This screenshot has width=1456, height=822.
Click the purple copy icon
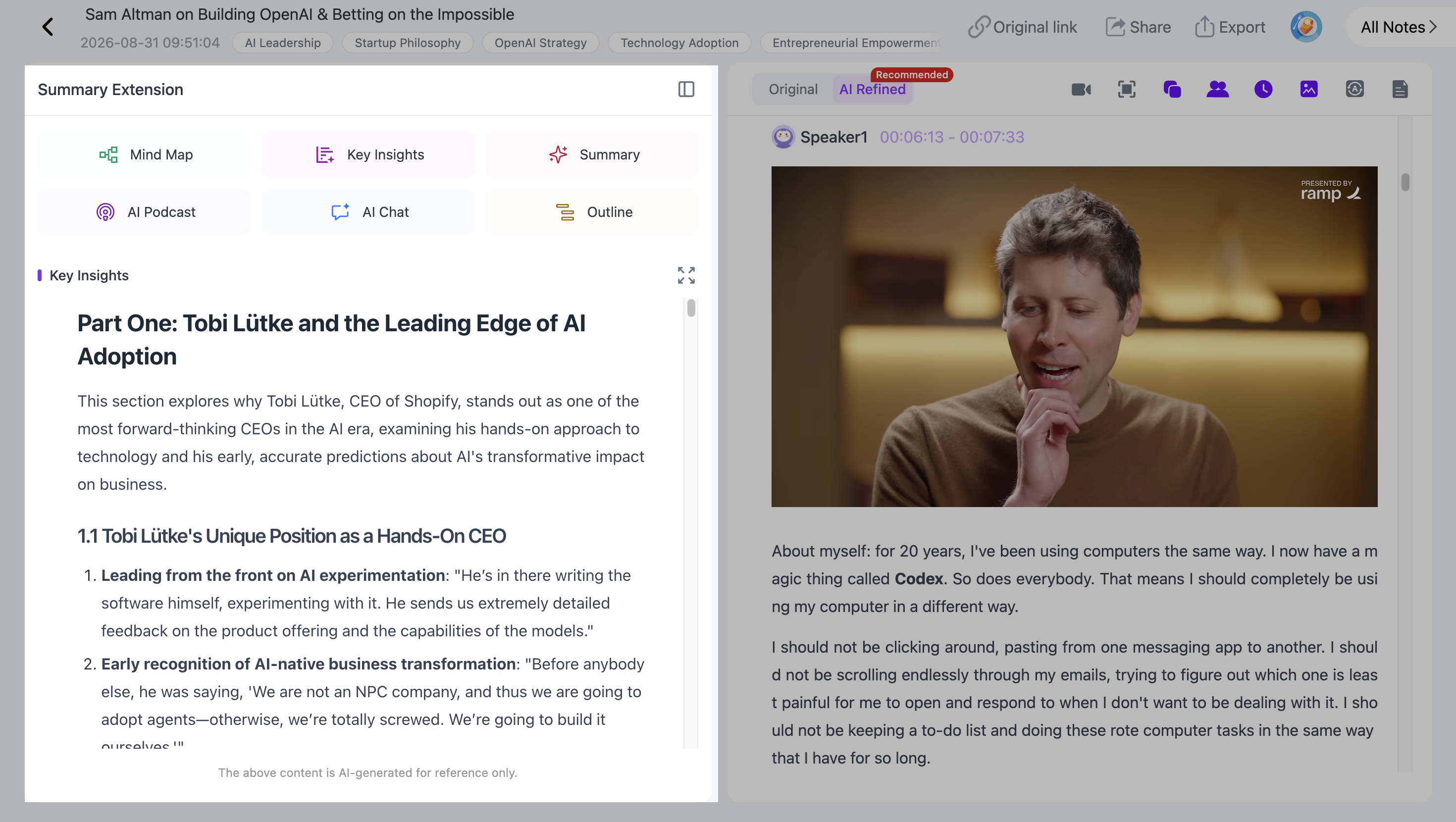coord(1172,89)
